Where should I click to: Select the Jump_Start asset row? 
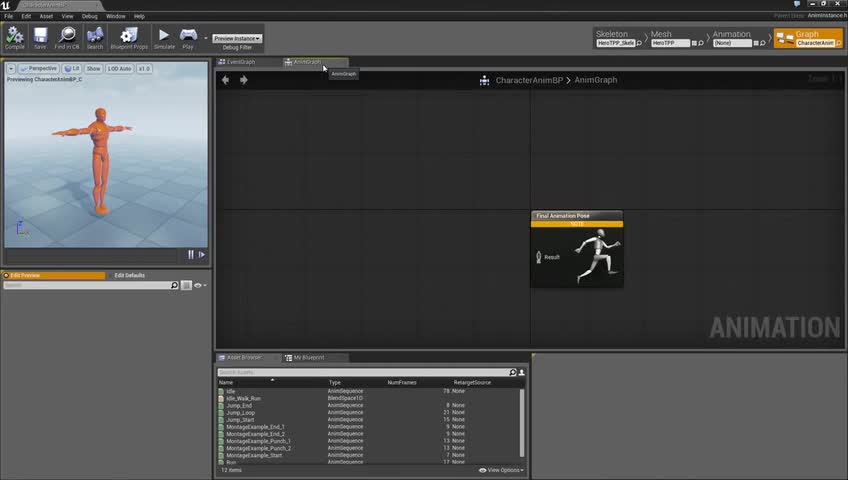[368, 419]
